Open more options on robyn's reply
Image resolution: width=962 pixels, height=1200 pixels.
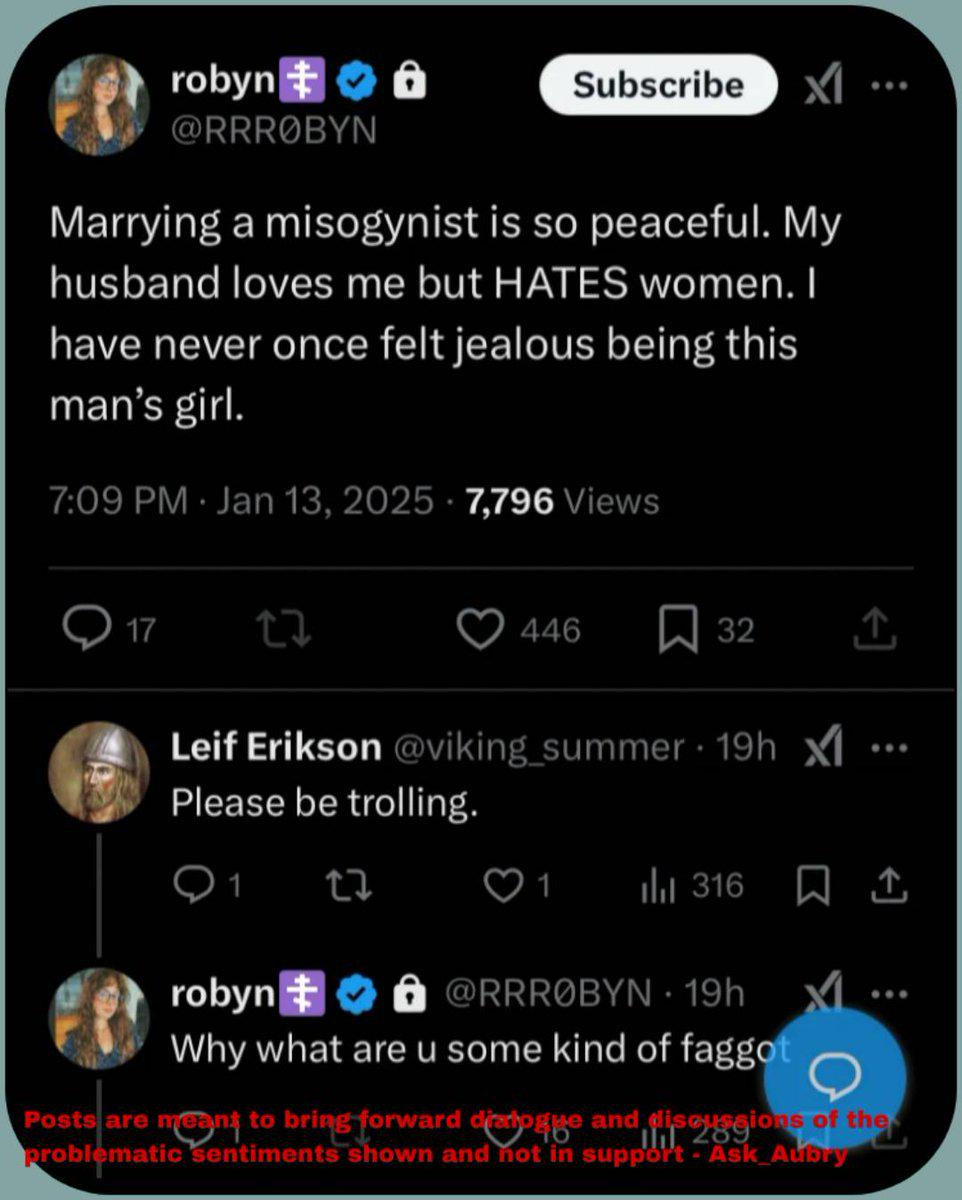pyautogui.click(x=886, y=995)
